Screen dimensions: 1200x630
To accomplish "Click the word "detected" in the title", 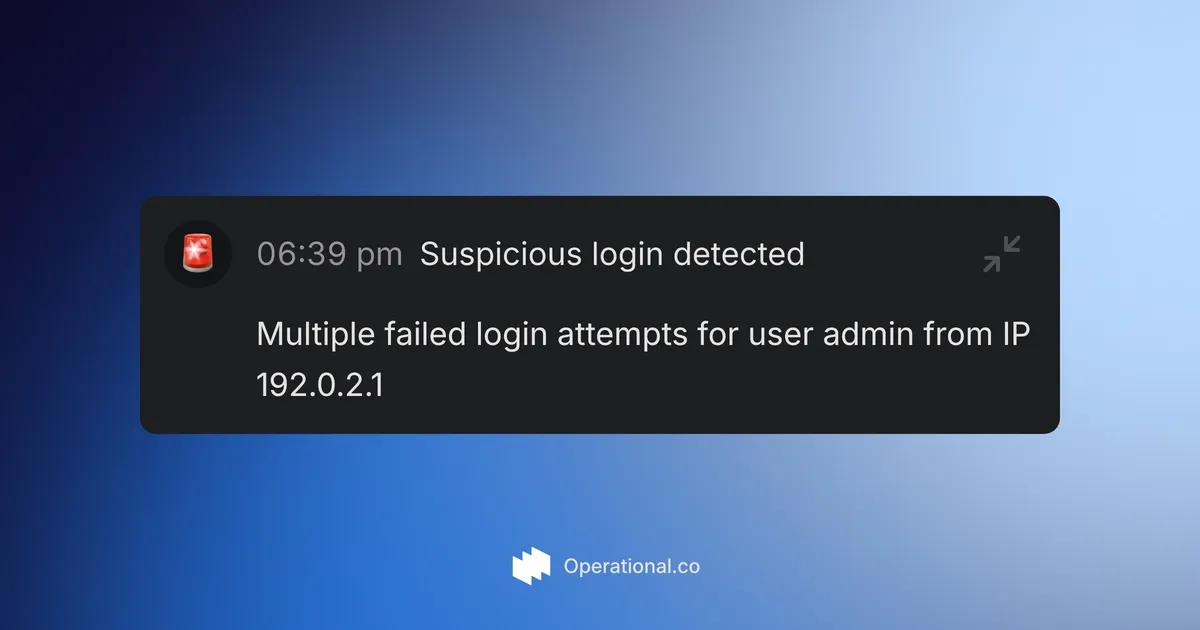I will [738, 255].
